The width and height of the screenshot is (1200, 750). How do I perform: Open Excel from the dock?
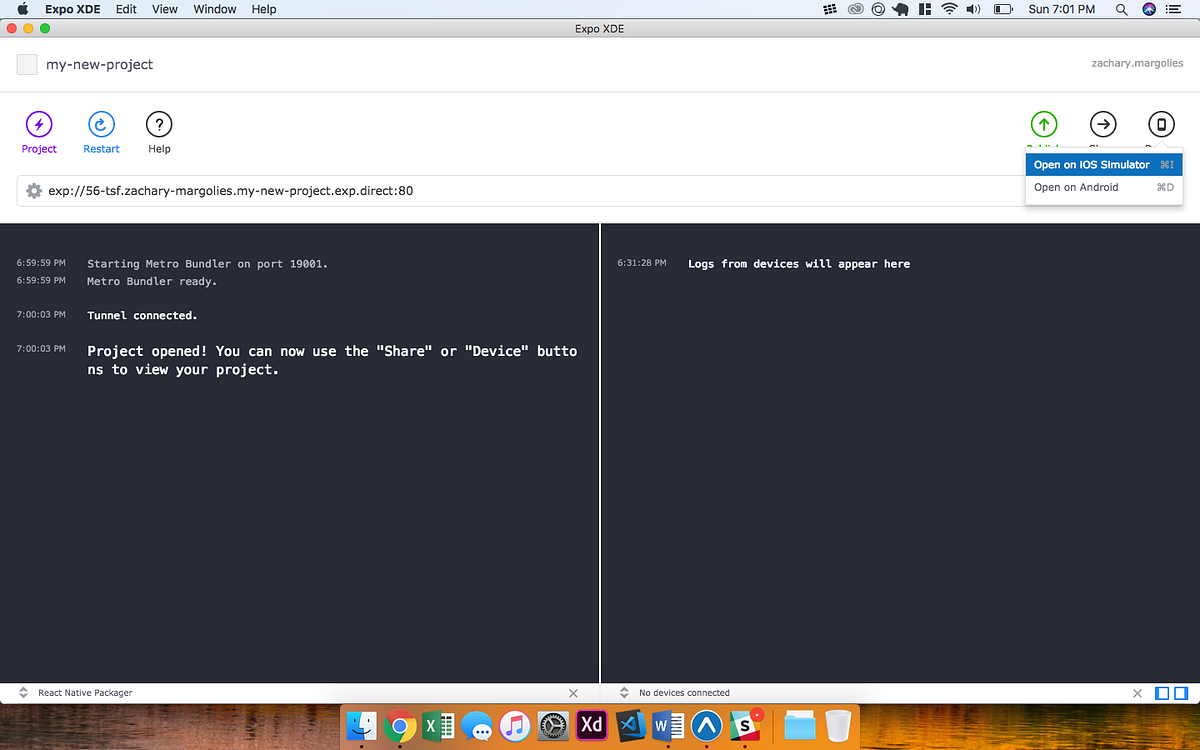point(438,725)
